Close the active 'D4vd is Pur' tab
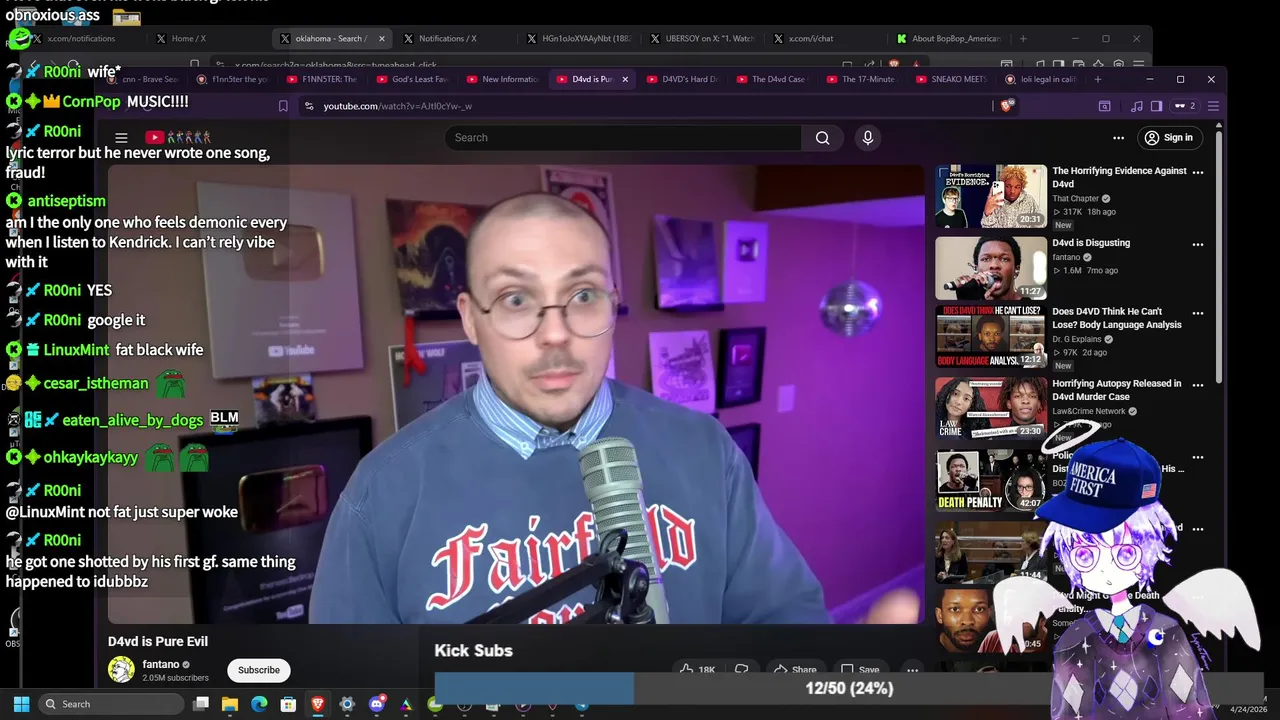This screenshot has height=720, width=1280. tap(624, 79)
